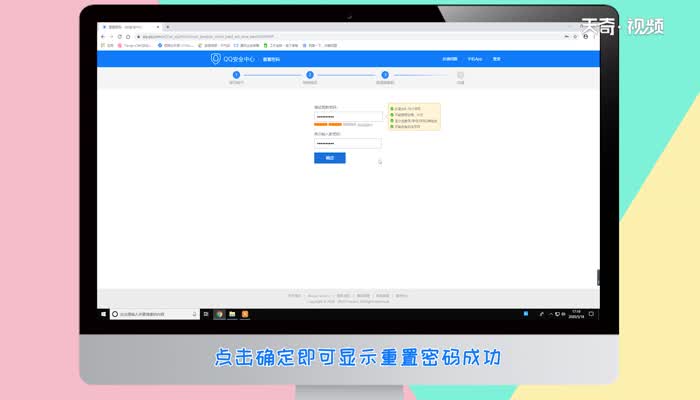The height and width of the screenshot is (400, 700).
Task: Reload the page with the refresh icon
Action: click(120, 37)
